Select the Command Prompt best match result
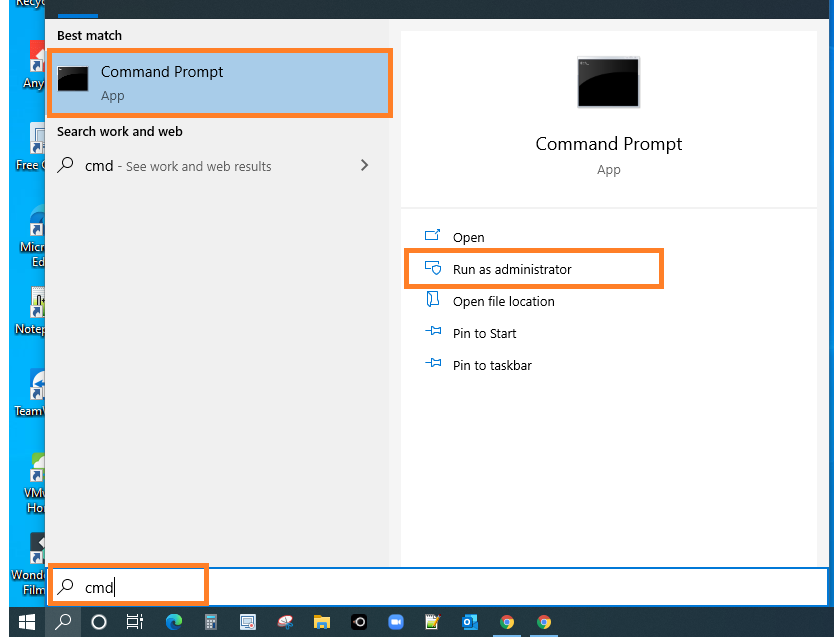This screenshot has height=639, width=834. coord(220,83)
